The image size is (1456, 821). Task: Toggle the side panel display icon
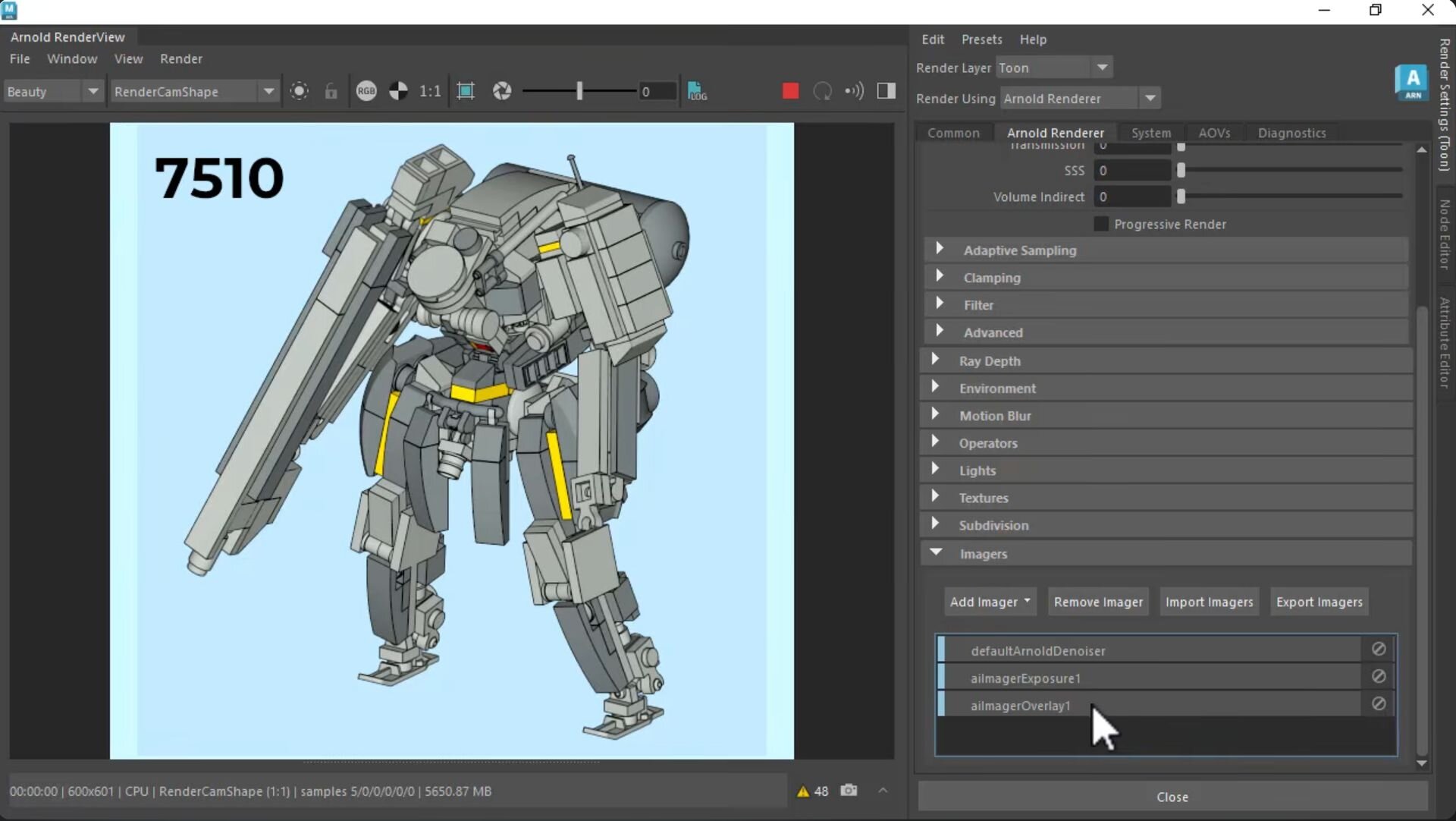click(886, 91)
